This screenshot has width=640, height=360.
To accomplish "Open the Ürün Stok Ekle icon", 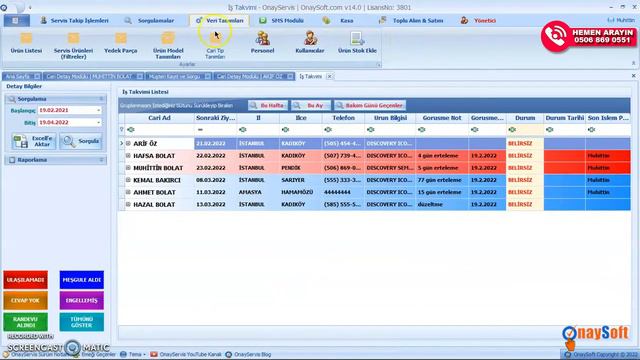I will [x=357, y=43].
